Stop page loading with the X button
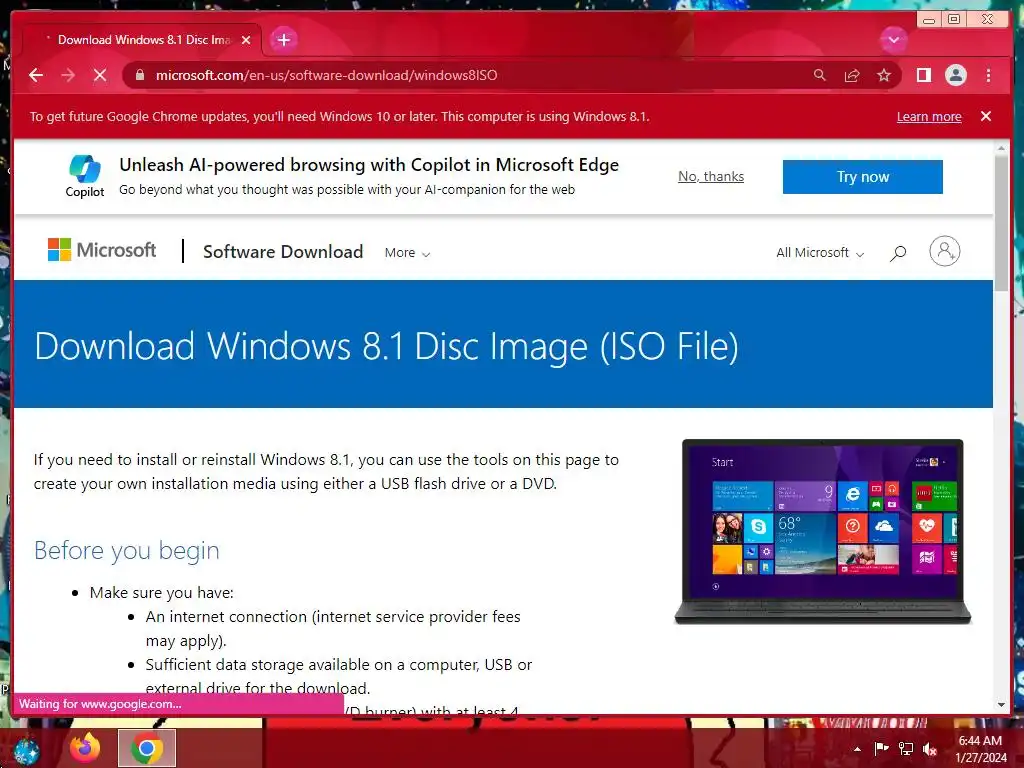This screenshot has height=768, width=1024. [100, 75]
